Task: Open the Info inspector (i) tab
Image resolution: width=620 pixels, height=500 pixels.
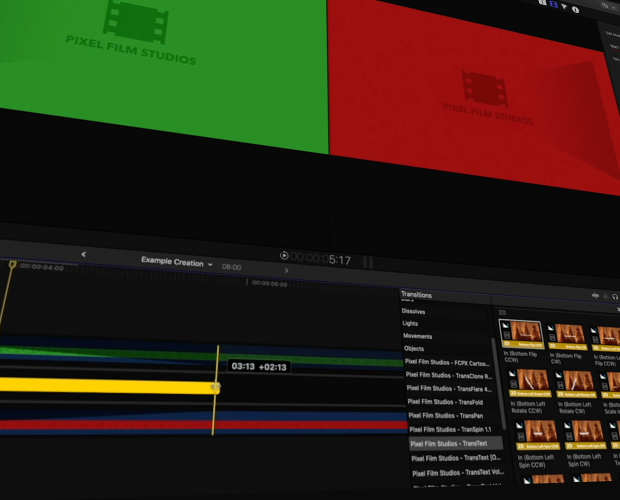Action: pos(575,10)
